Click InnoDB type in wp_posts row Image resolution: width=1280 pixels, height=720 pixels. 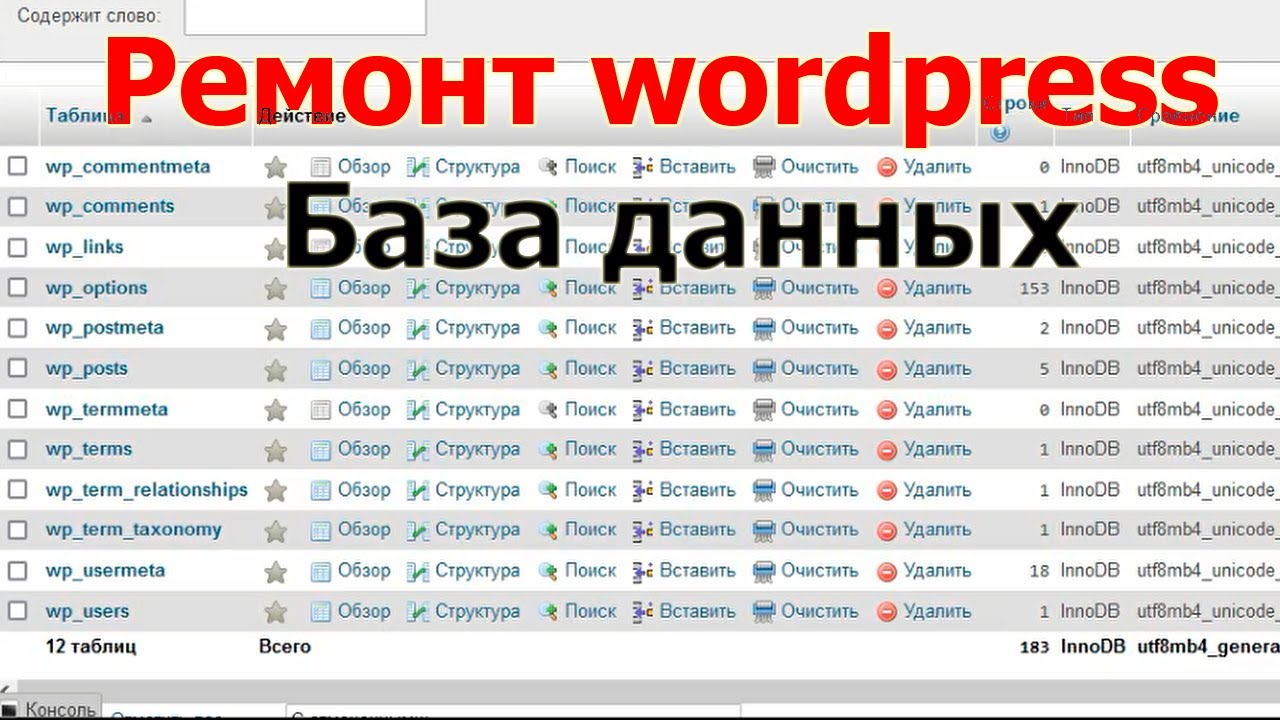pos(1090,369)
